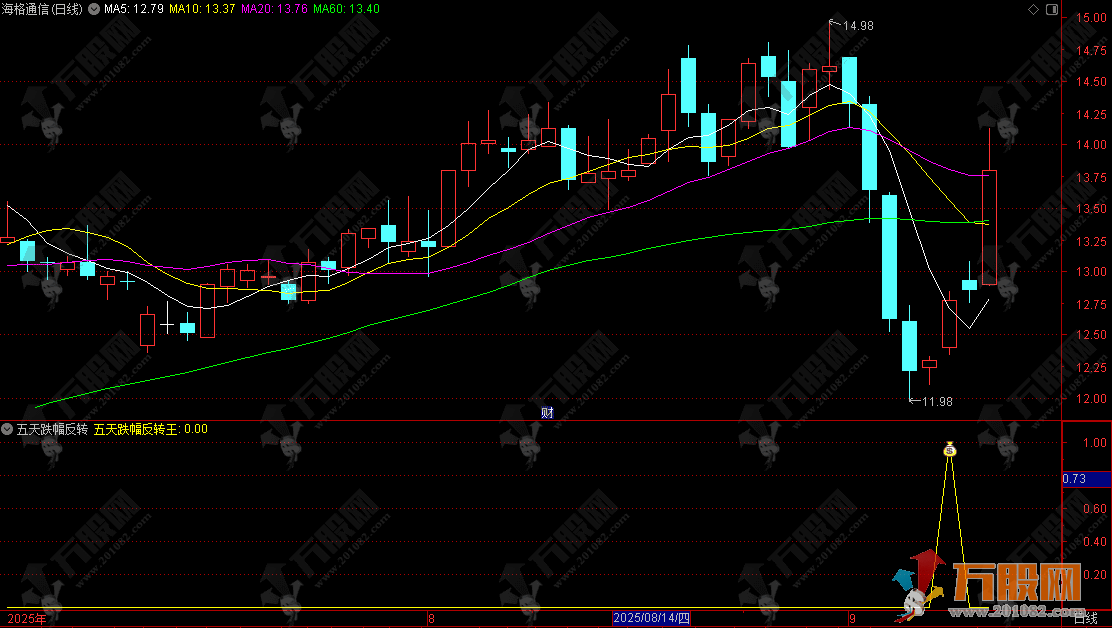Expand the dropdown beside 海格通信(日线) title
The height and width of the screenshot is (628, 1112).
tap(94, 9)
